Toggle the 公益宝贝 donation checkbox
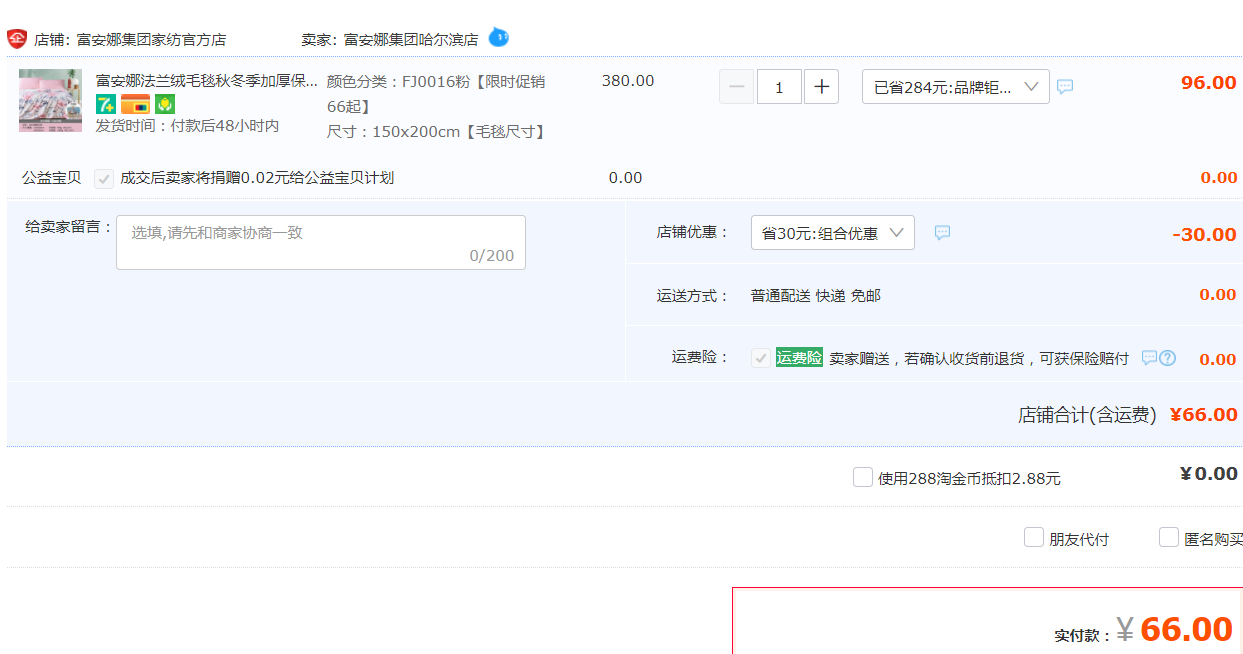This screenshot has width=1243, height=654. 104,178
